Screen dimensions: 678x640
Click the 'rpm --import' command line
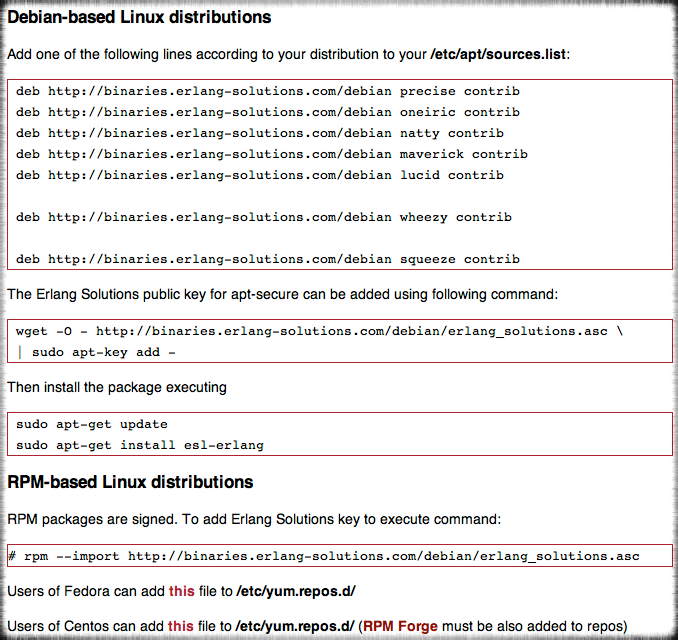pyautogui.click(x=323, y=556)
